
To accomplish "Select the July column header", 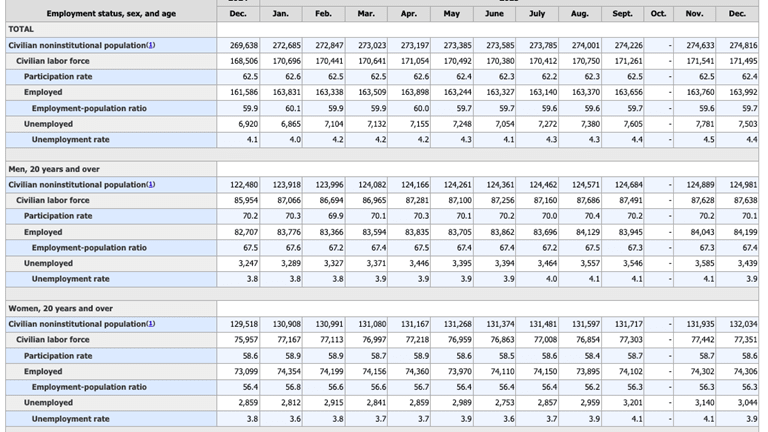I will click(537, 14).
